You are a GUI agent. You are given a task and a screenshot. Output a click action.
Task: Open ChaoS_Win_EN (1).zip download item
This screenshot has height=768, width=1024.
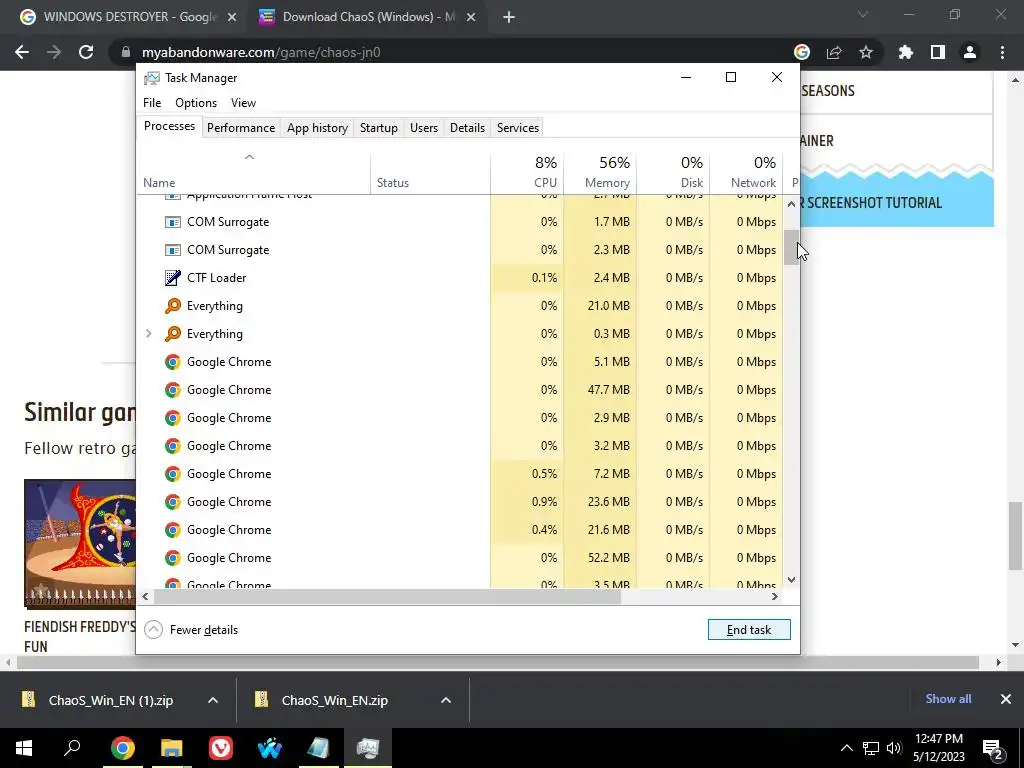tap(111, 700)
